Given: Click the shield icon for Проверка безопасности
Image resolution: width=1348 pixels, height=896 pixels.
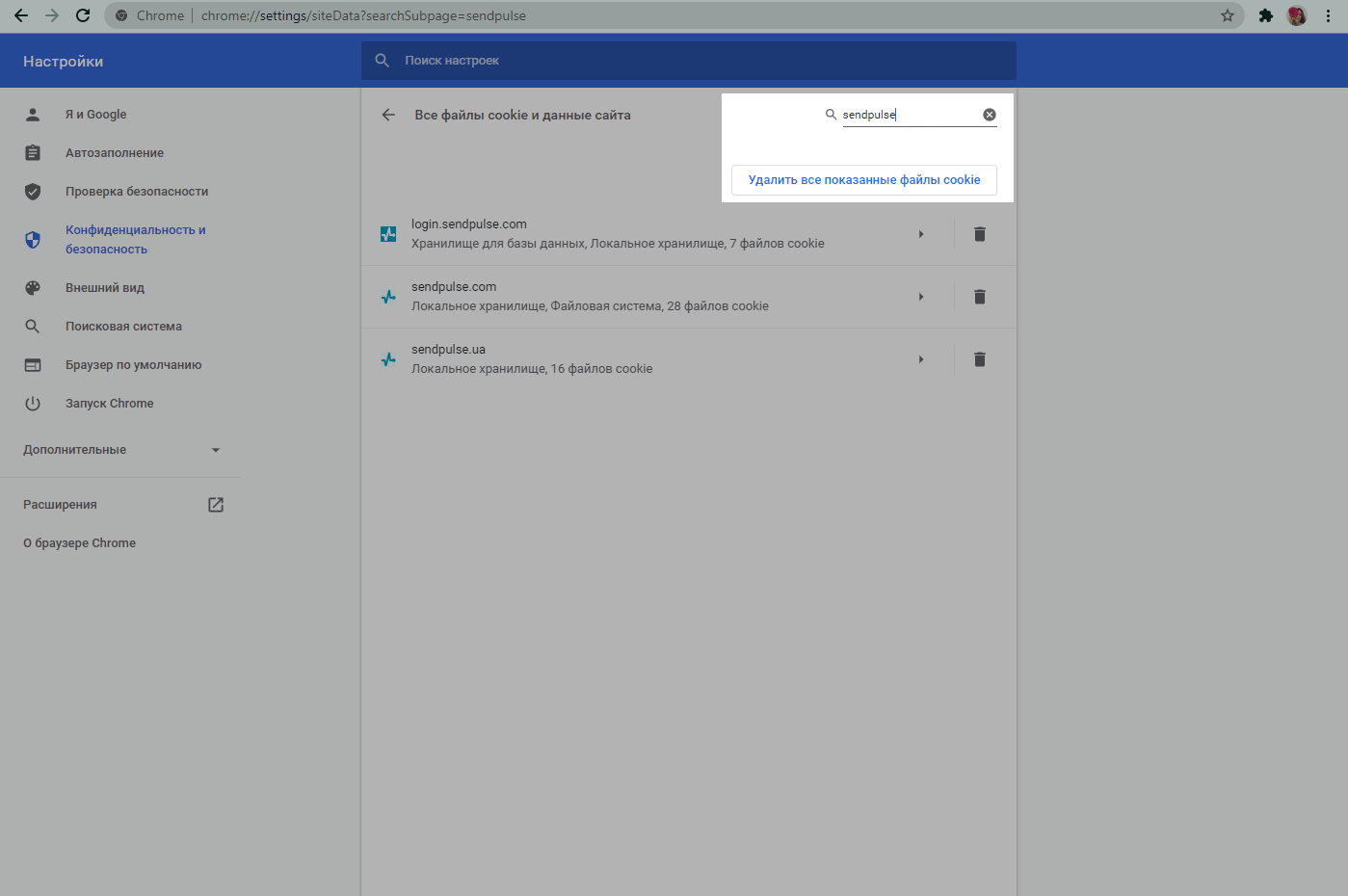Looking at the screenshot, I should tap(33, 192).
